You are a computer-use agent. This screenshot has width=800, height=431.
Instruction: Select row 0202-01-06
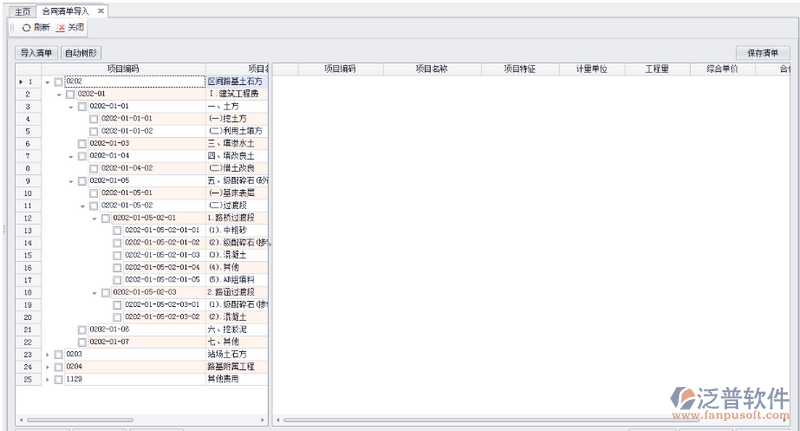142,330
